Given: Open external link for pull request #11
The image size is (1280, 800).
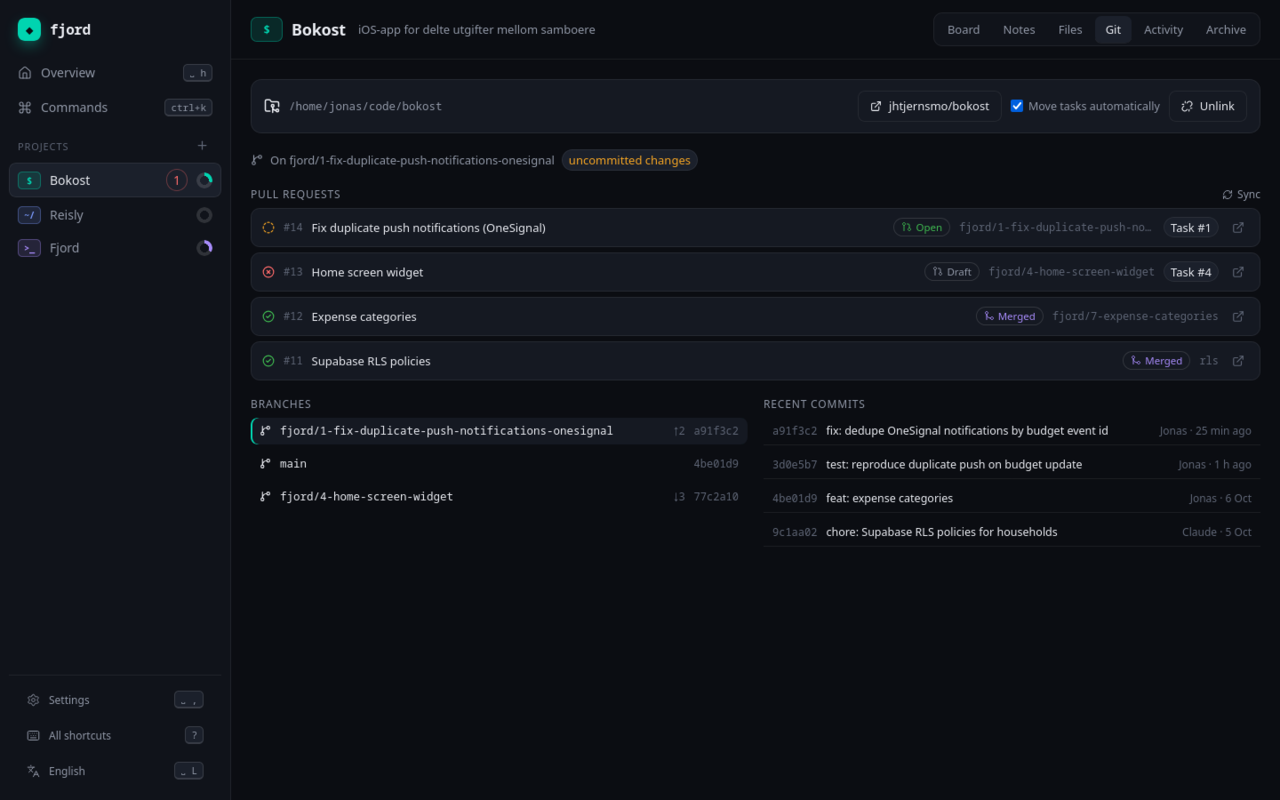Looking at the screenshot, I should [1238, 361].
